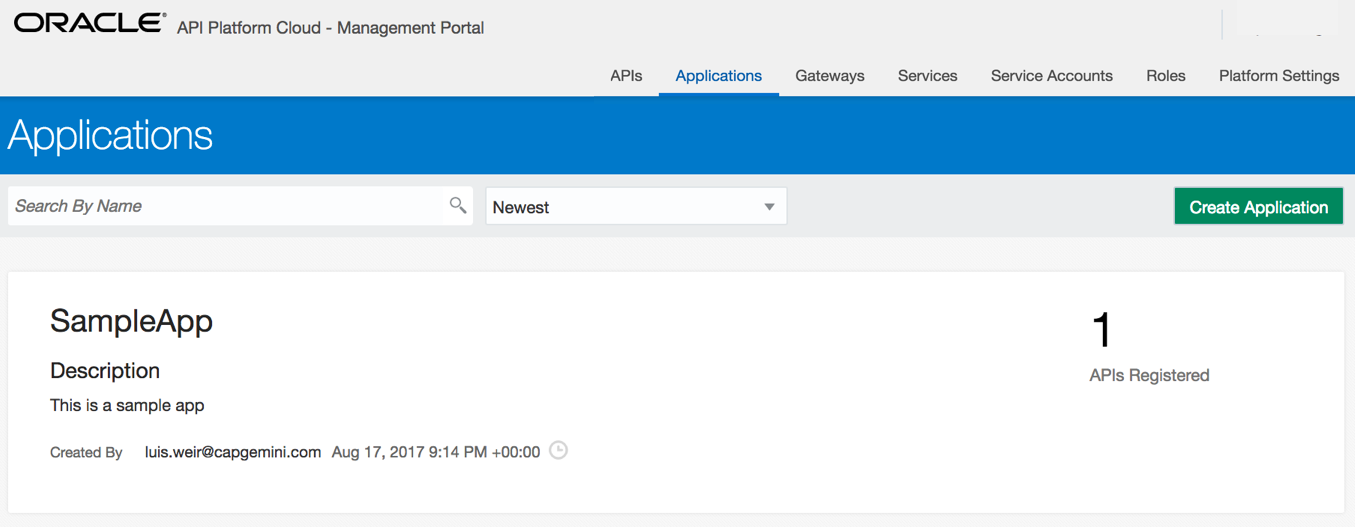Screen dimensions: 1355x527
Task: Click the user account area at top right
Action: 1287,22
